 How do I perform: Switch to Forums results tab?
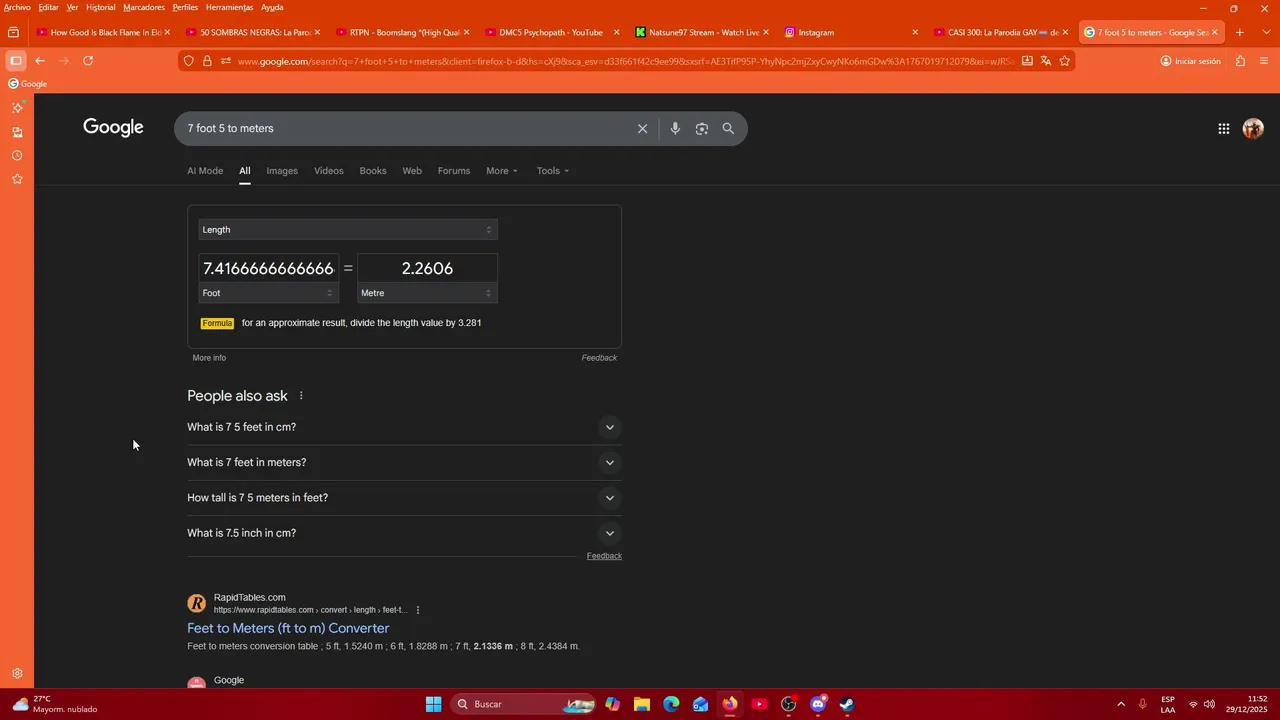point(454,171)
